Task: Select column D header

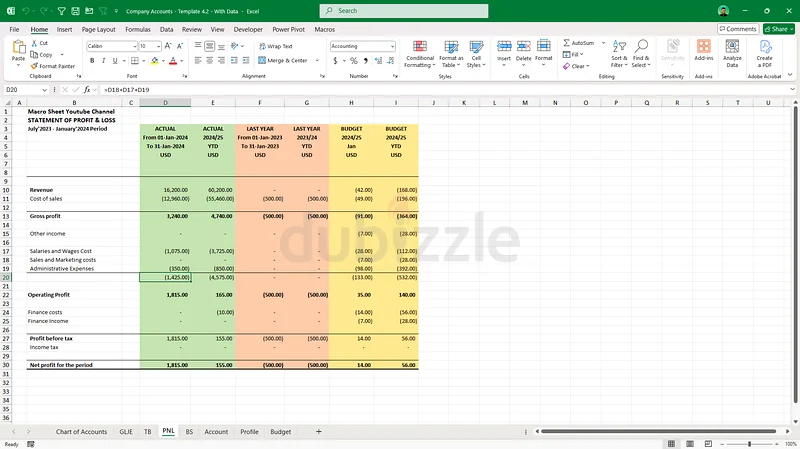Action: [165, 103]
